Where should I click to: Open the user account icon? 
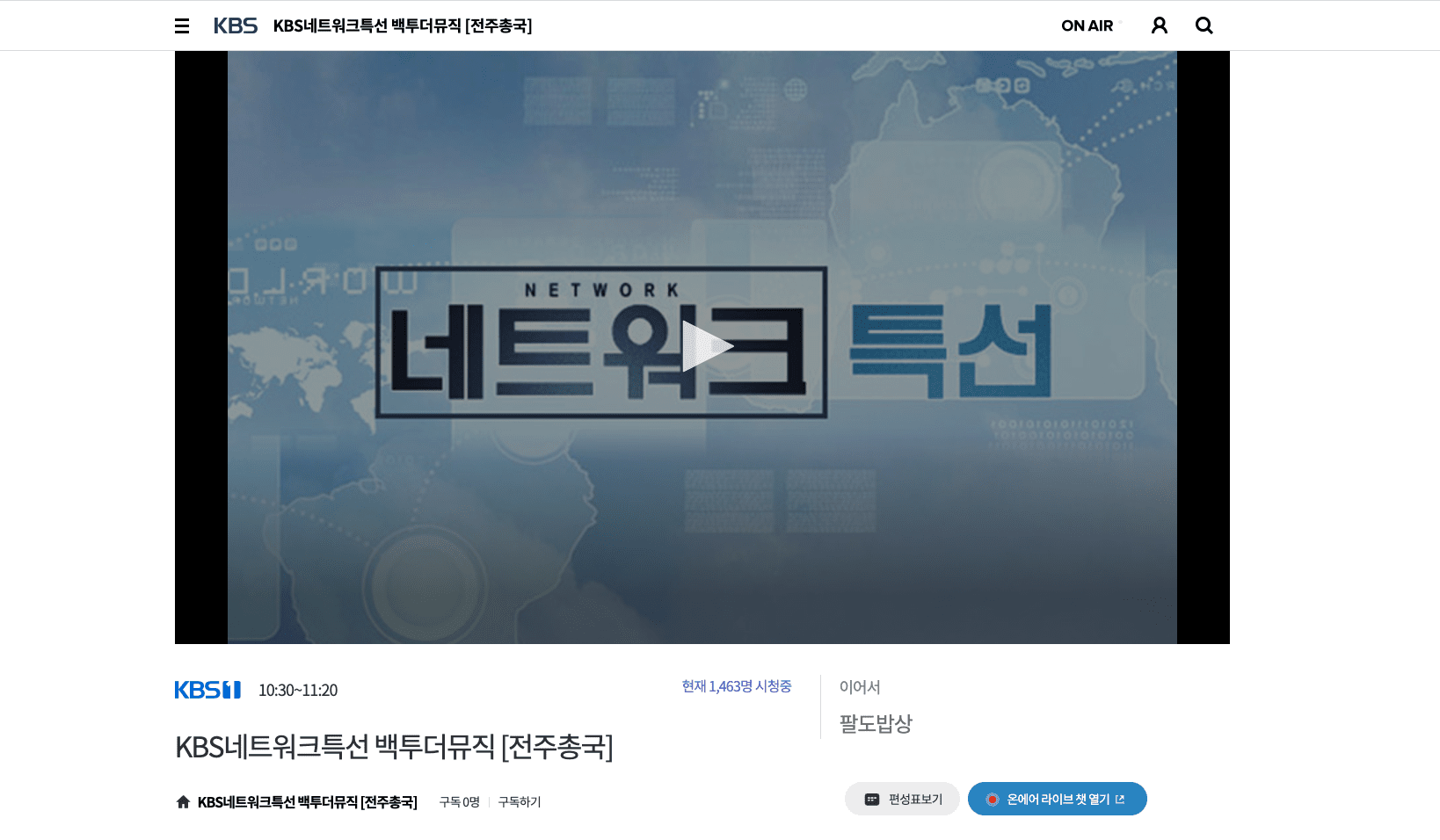[1160, 25]
